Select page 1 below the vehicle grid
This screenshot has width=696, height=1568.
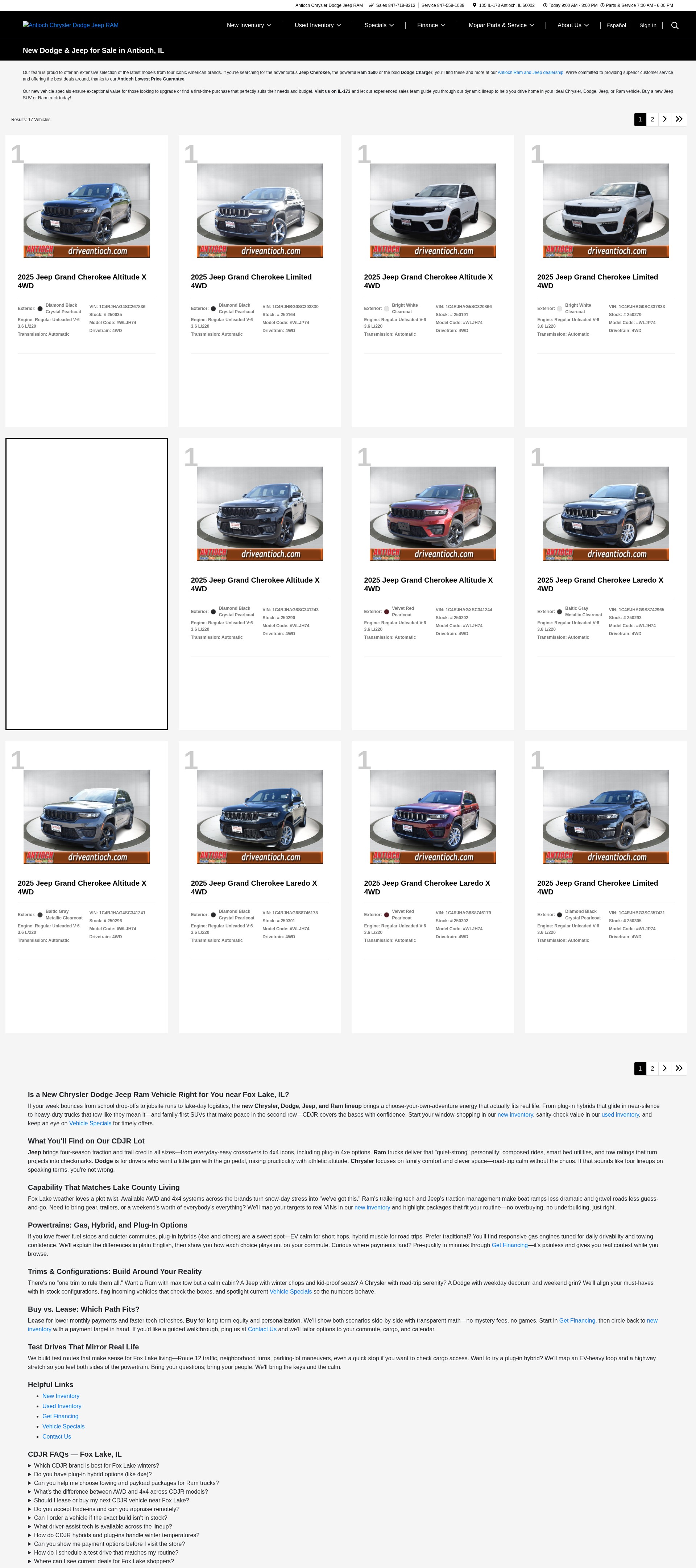tap(640, 1068)
